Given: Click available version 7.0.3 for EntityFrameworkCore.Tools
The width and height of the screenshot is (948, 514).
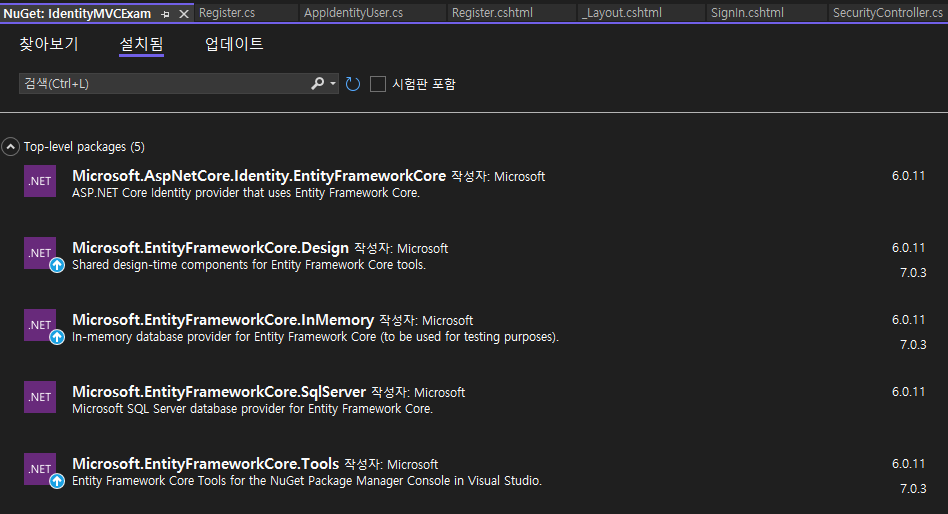Looking at the screenshot, I should 913,489.
